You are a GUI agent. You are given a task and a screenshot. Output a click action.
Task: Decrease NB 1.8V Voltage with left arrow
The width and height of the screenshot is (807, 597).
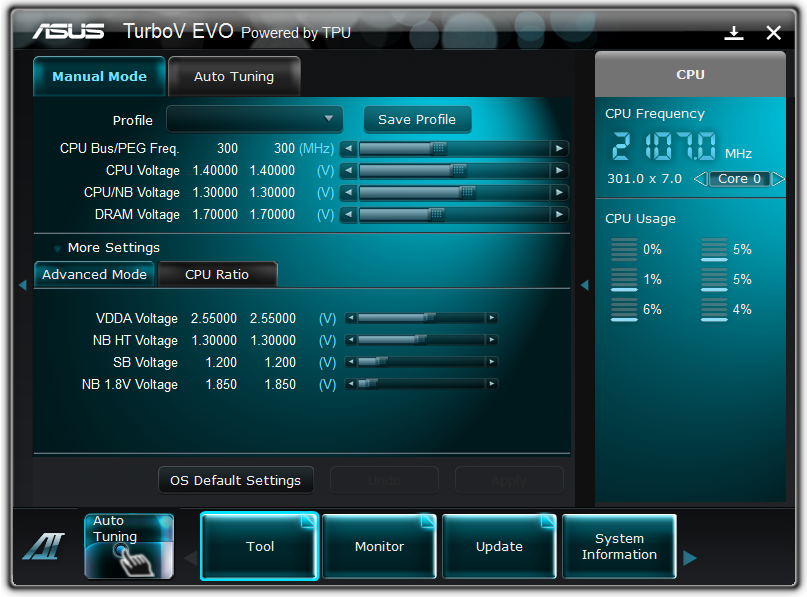[351, 383]
